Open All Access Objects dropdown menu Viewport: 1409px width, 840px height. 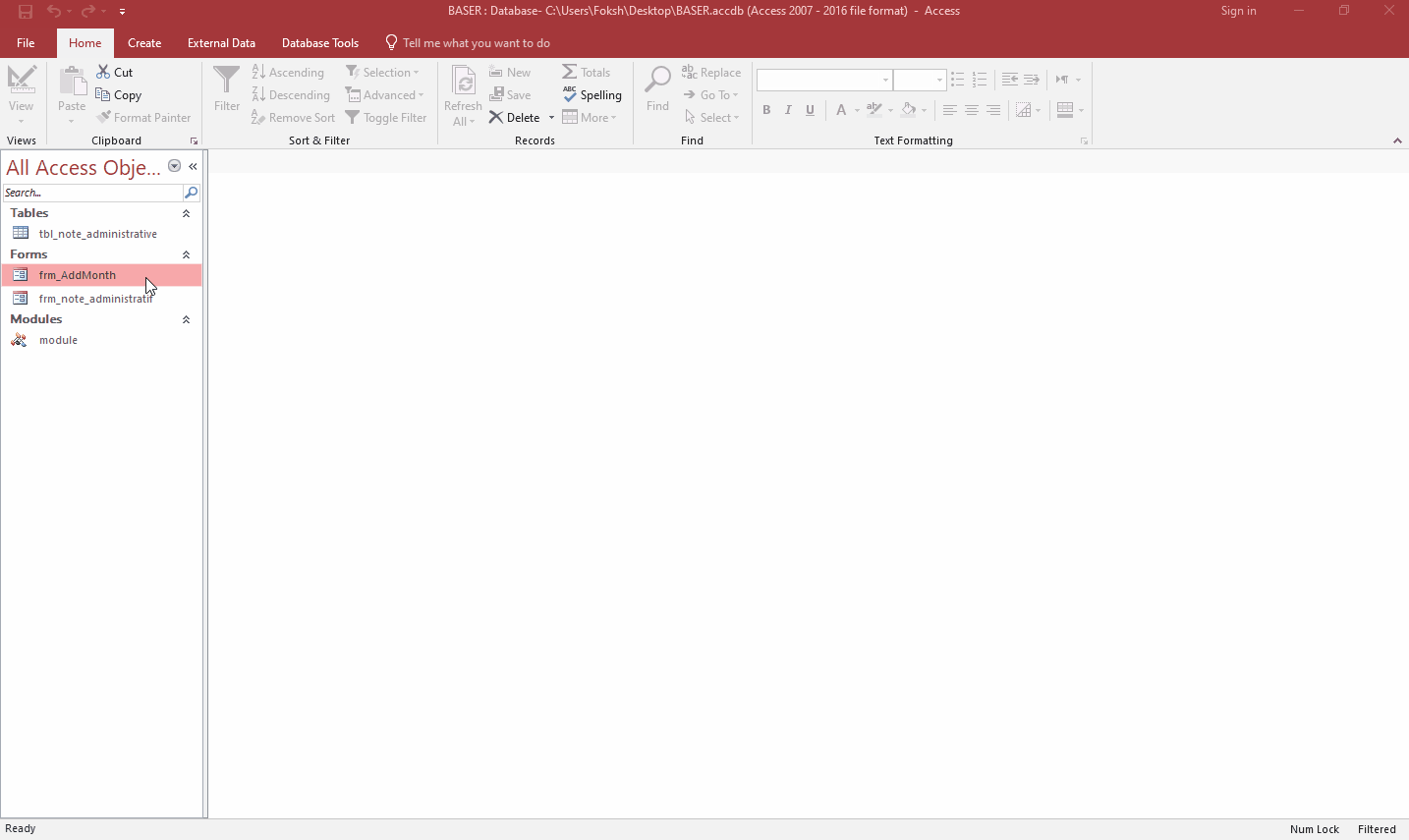[x=174, y=166]
